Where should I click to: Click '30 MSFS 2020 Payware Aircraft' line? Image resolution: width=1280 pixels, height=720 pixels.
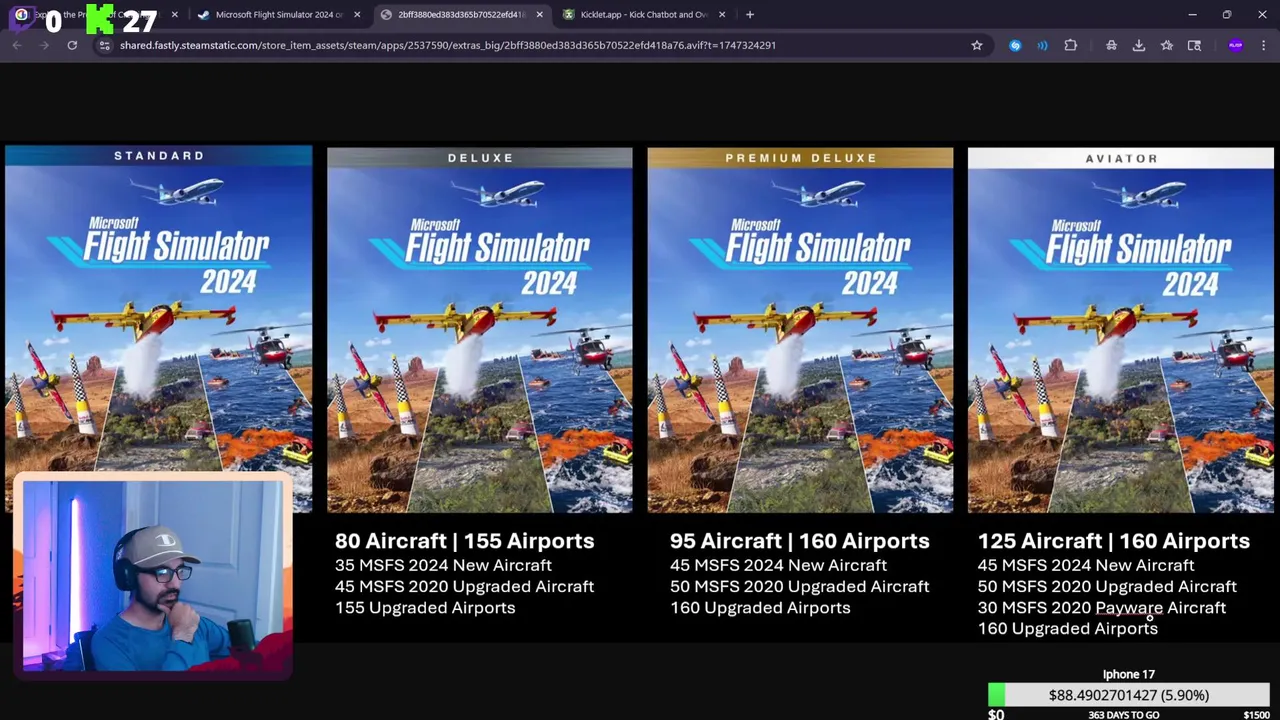[x=1101, y=607]
